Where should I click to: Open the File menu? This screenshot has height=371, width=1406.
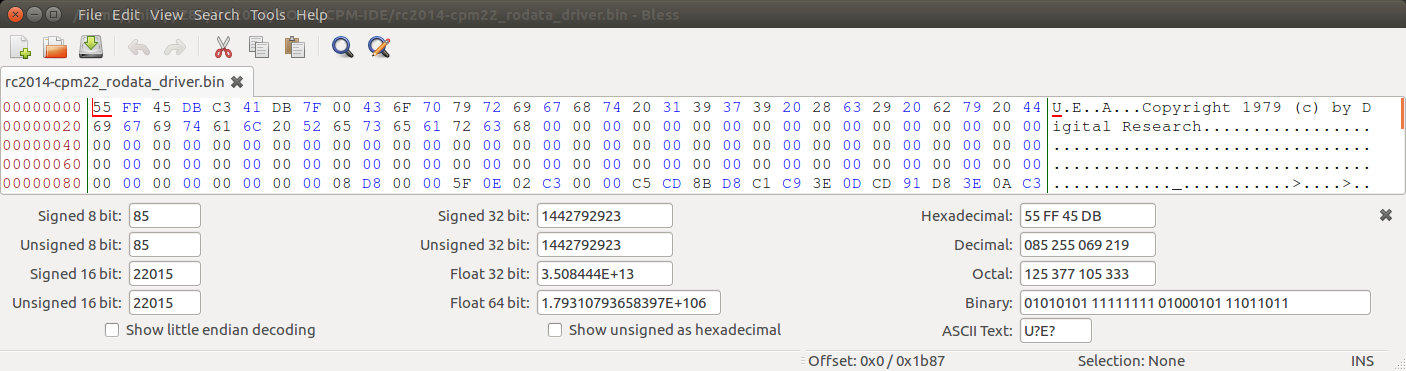point(89,15)
